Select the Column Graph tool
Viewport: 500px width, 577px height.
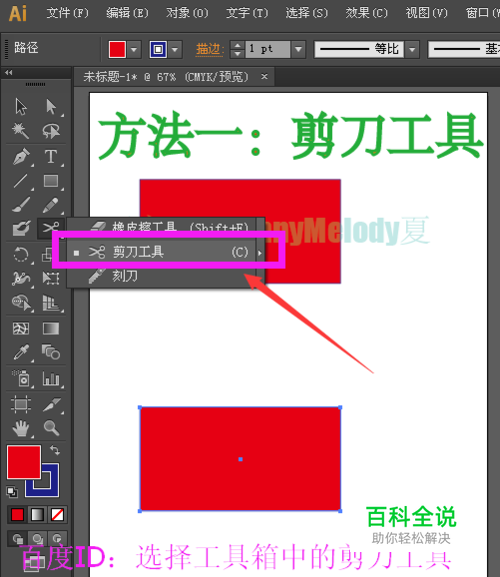[51, 379]
